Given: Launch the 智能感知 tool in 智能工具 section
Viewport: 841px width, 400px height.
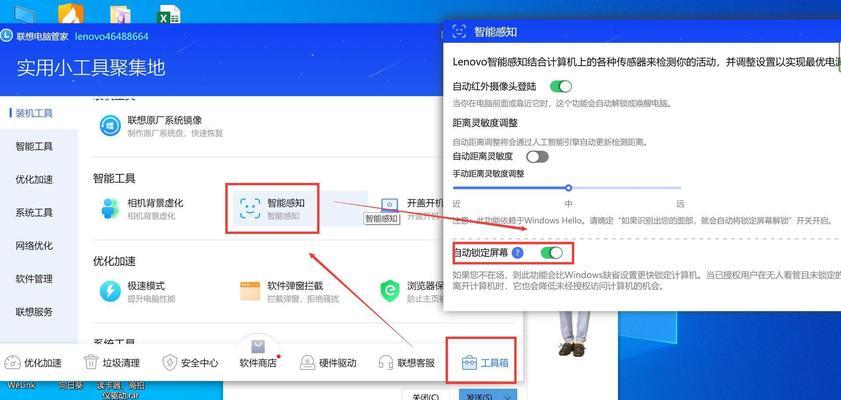Looking at the screenshot, I should pos(272,209).
